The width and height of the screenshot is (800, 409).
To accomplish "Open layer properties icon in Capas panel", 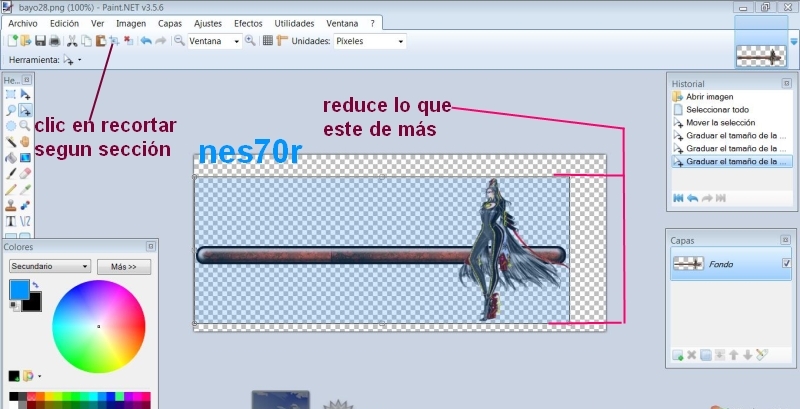I will click(x=762, y=355).
